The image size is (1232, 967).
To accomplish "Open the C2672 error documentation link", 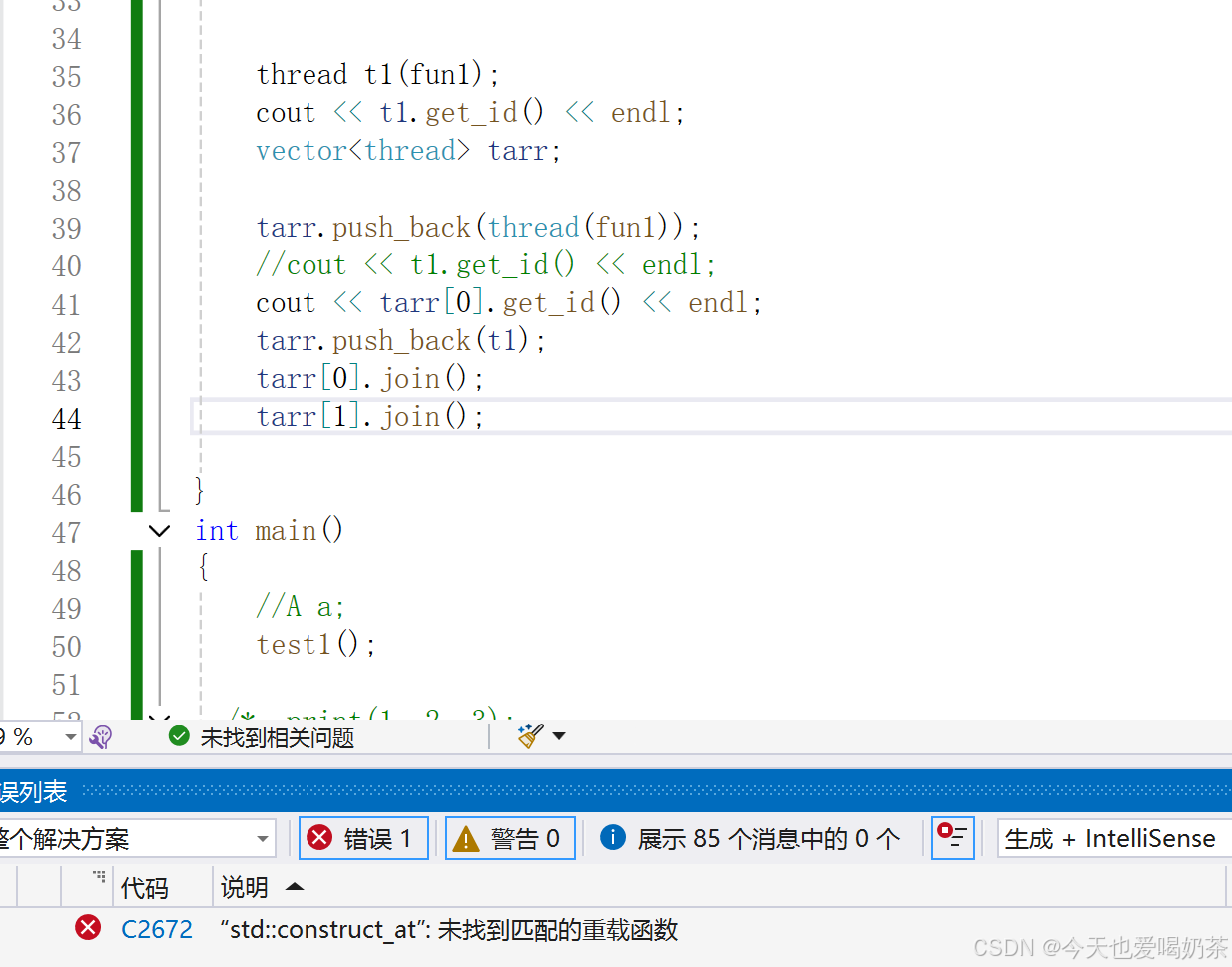I will coord(157,928).
